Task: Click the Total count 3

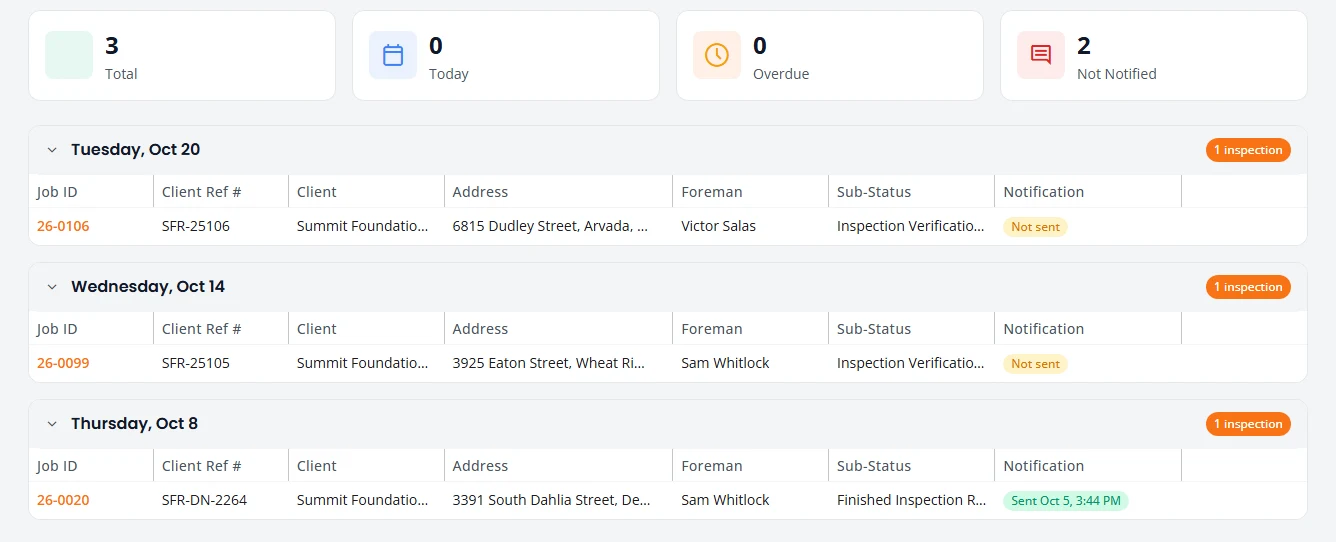Action: coord(112,45)
